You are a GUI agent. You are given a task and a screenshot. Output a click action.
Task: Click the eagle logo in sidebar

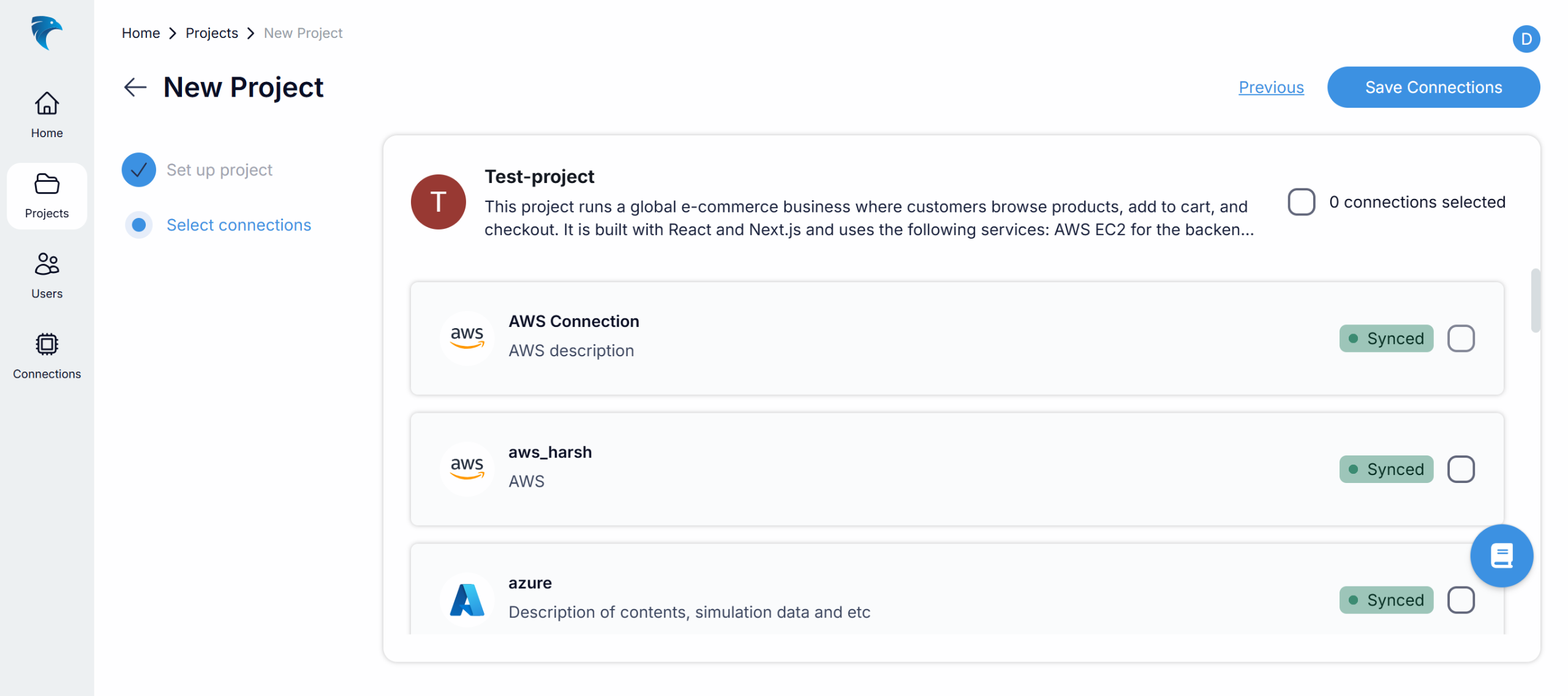tap(47, 32)
